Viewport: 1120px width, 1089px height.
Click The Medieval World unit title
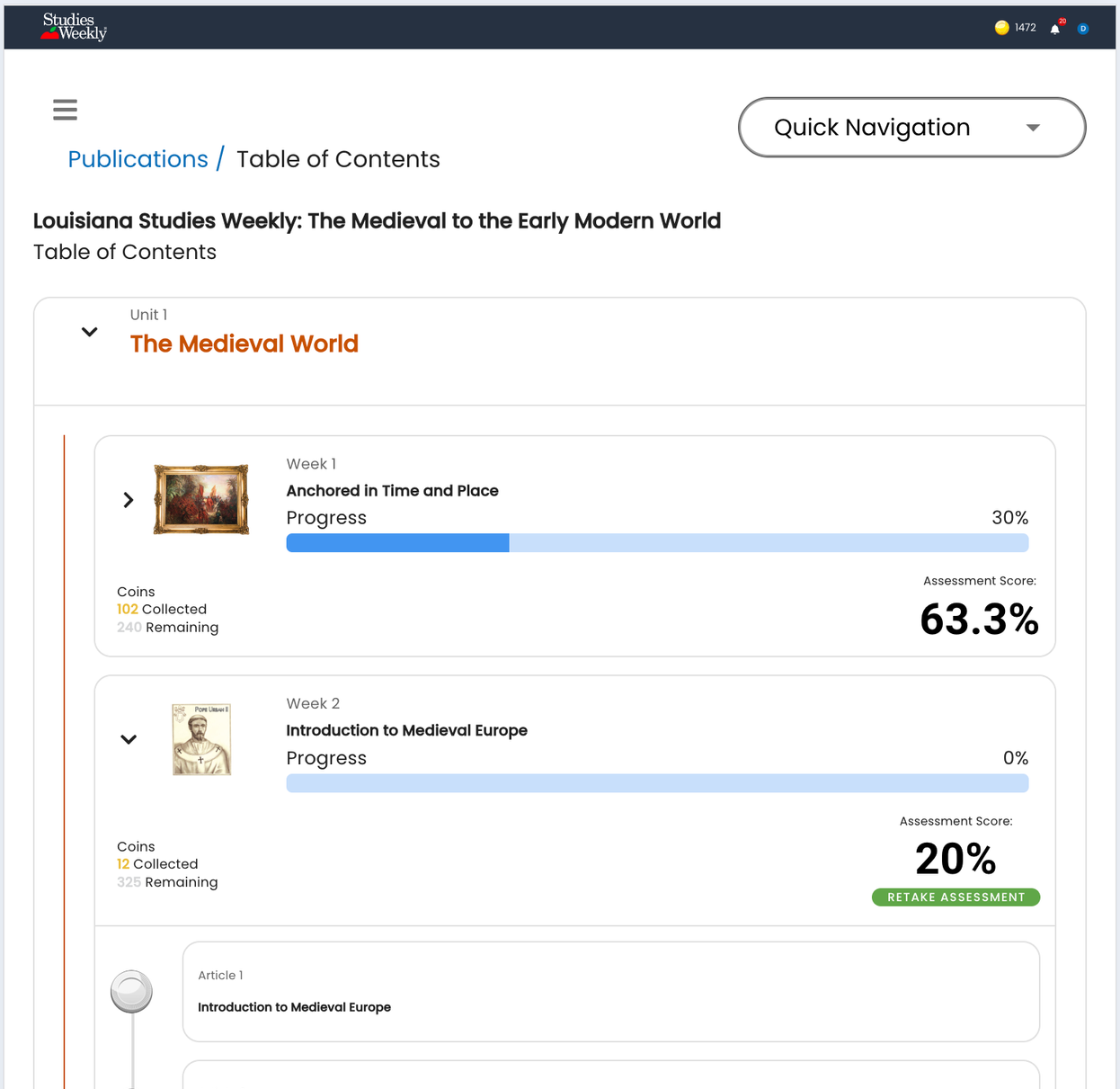tap(244, 344)
